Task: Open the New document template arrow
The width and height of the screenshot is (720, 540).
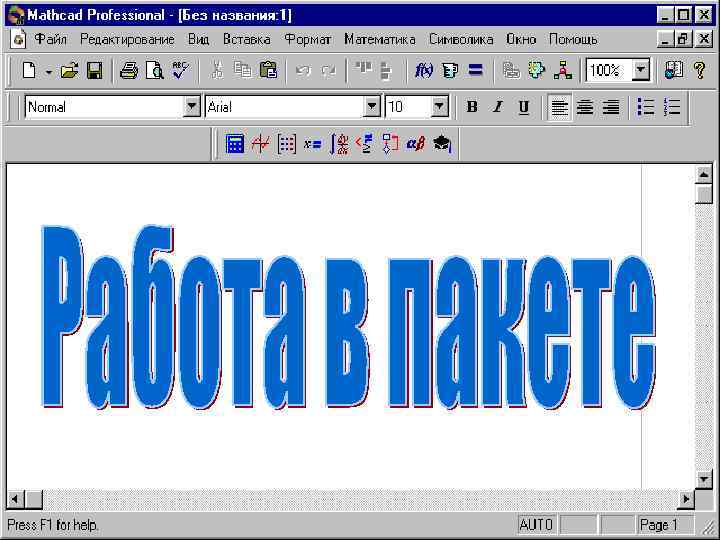Action: [48, 71]
